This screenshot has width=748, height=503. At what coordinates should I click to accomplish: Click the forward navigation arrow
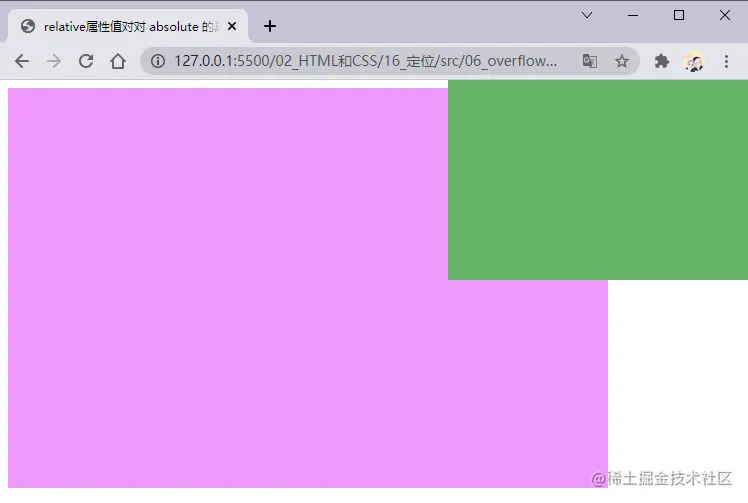click(54, 61)
